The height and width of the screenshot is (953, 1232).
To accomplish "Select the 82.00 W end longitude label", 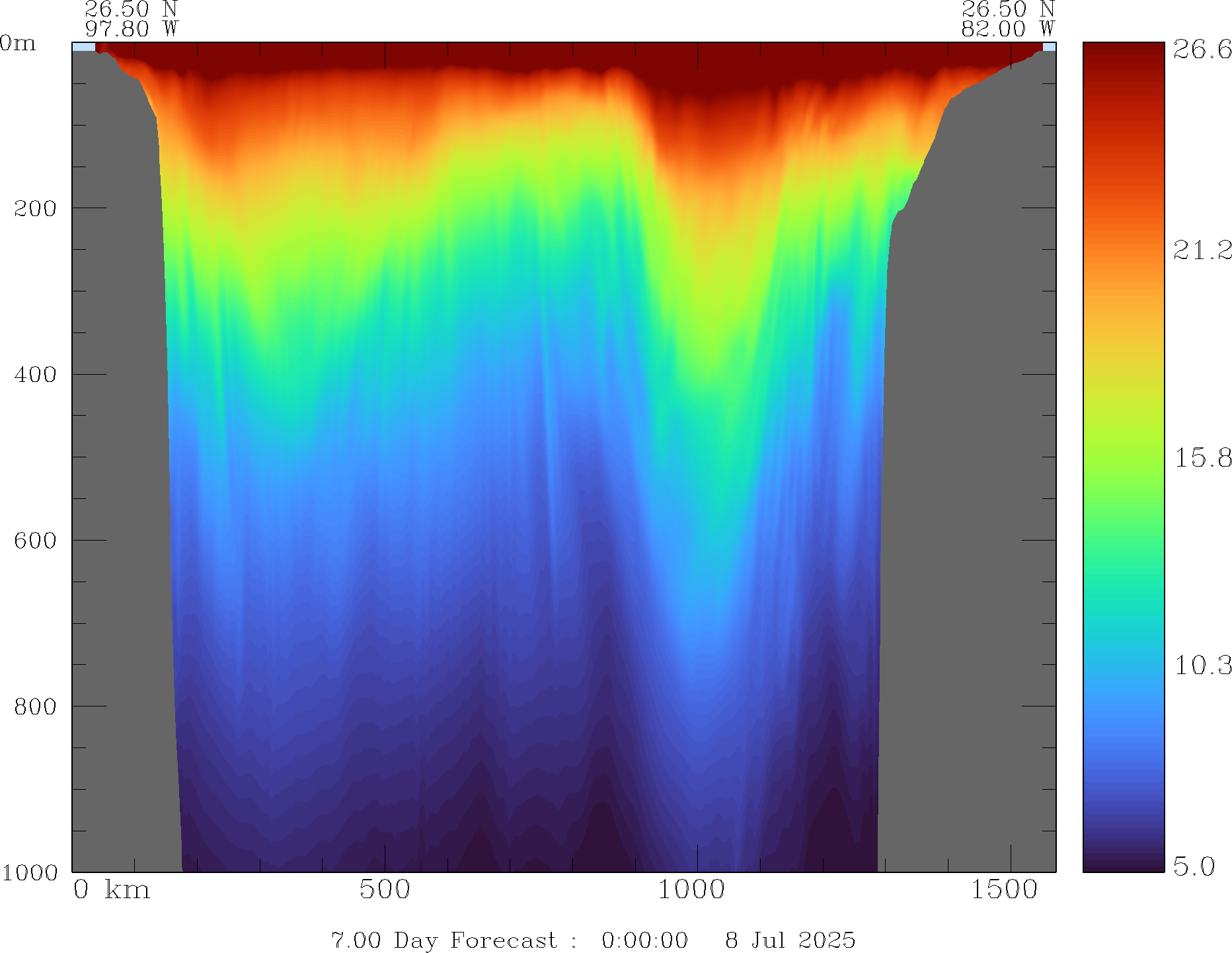I will tap(1007, 29).
